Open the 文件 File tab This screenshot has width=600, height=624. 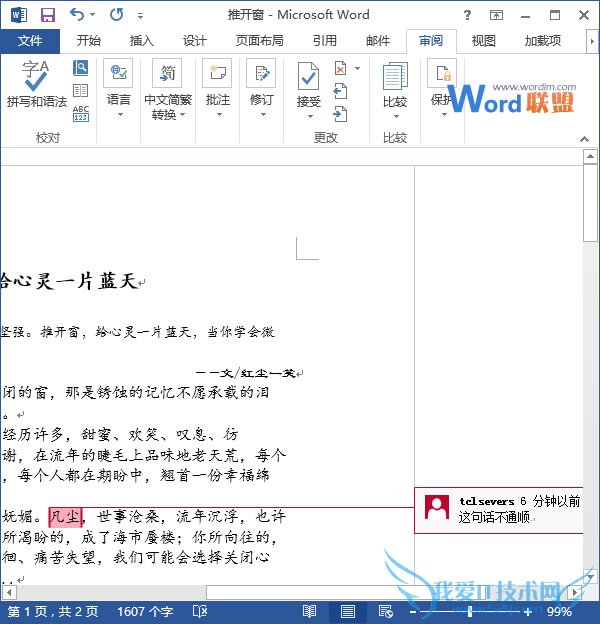click(30, 41)
